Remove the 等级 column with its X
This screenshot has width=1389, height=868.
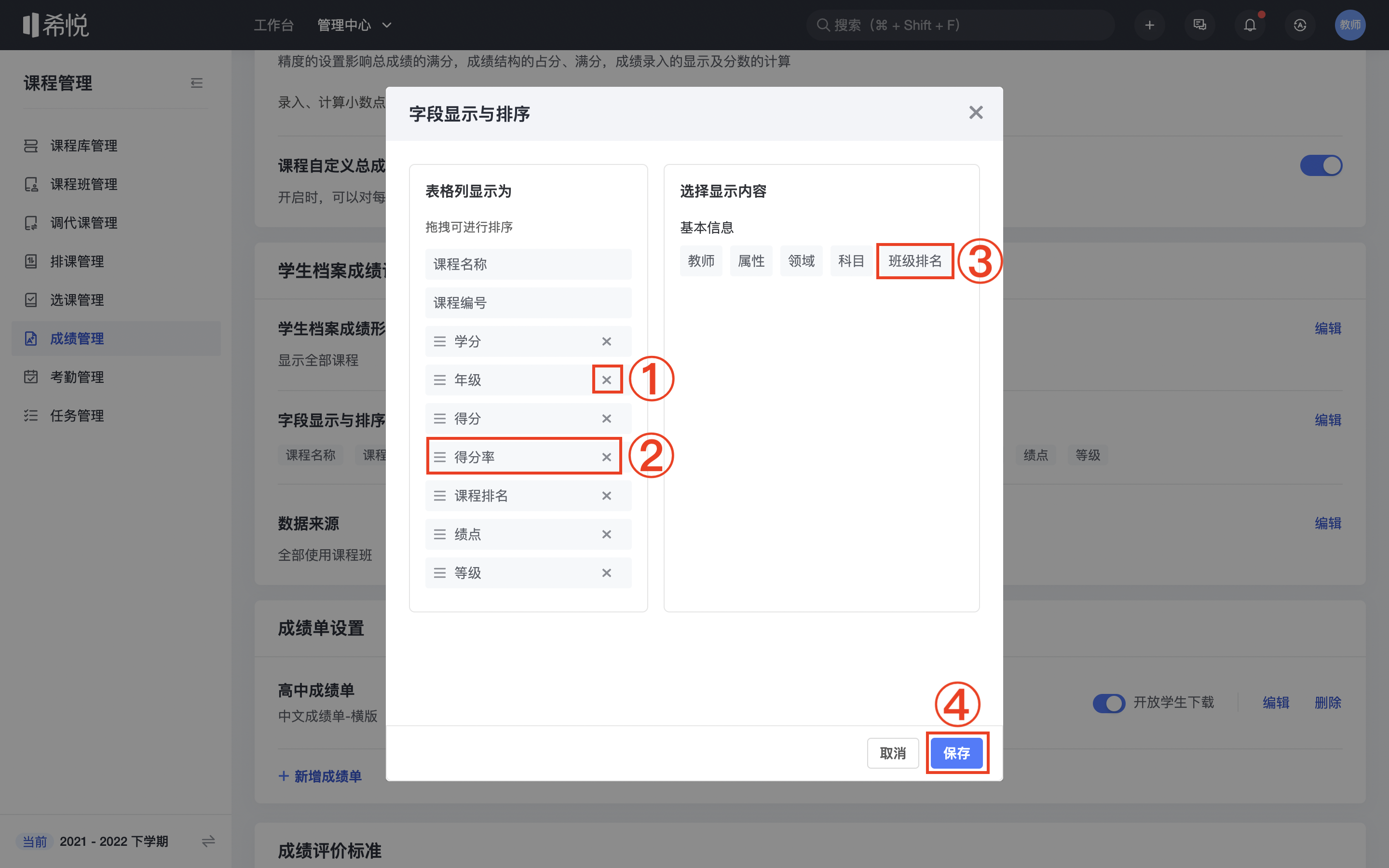click(x=606, y=572)
